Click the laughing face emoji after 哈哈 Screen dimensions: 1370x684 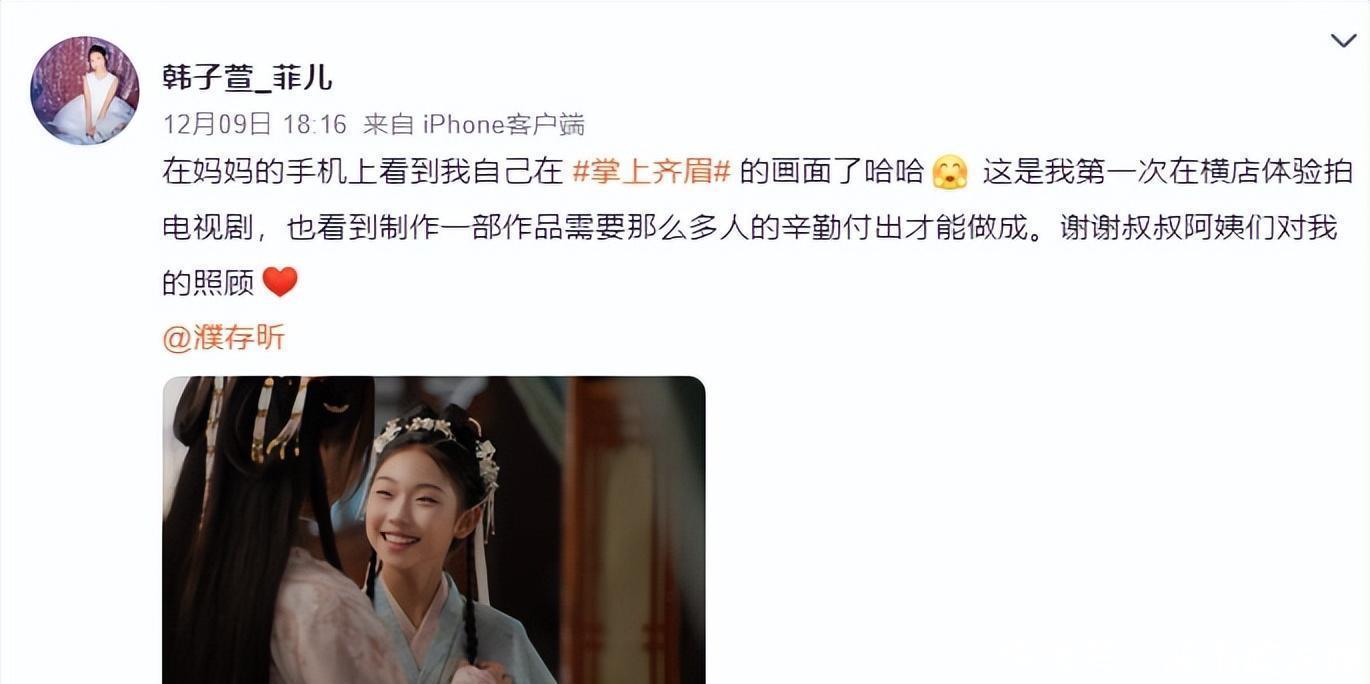click(949, 172)
